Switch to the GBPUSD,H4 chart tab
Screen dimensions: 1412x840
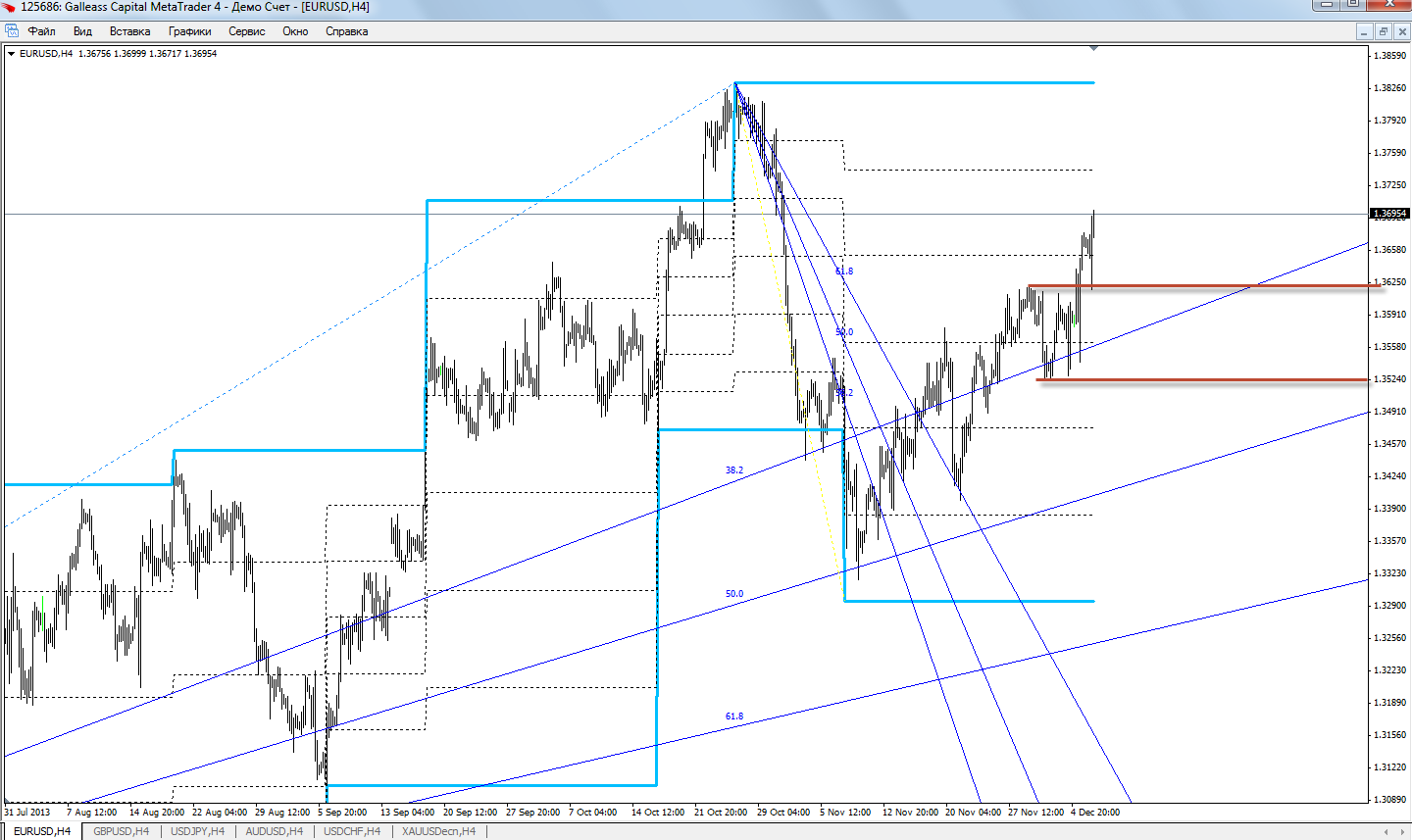pyautogui.click(x=121, y=831)
